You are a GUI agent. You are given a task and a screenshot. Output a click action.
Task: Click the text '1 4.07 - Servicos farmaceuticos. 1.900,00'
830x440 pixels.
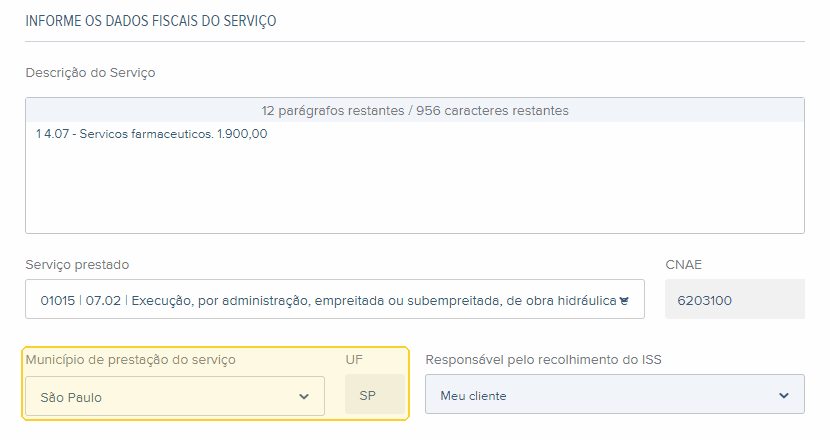(x=151, y=134)
